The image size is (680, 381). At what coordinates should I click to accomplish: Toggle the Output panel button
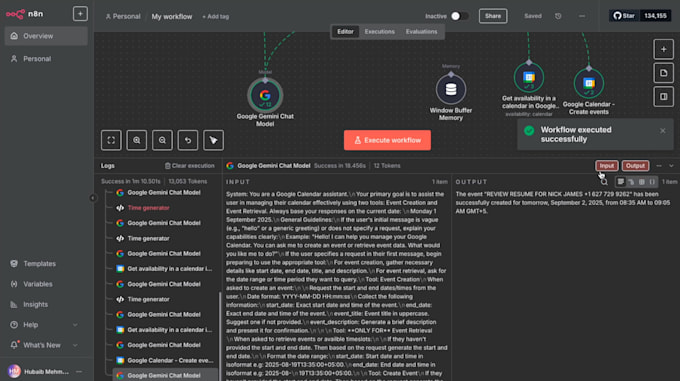tap(635, 166)
